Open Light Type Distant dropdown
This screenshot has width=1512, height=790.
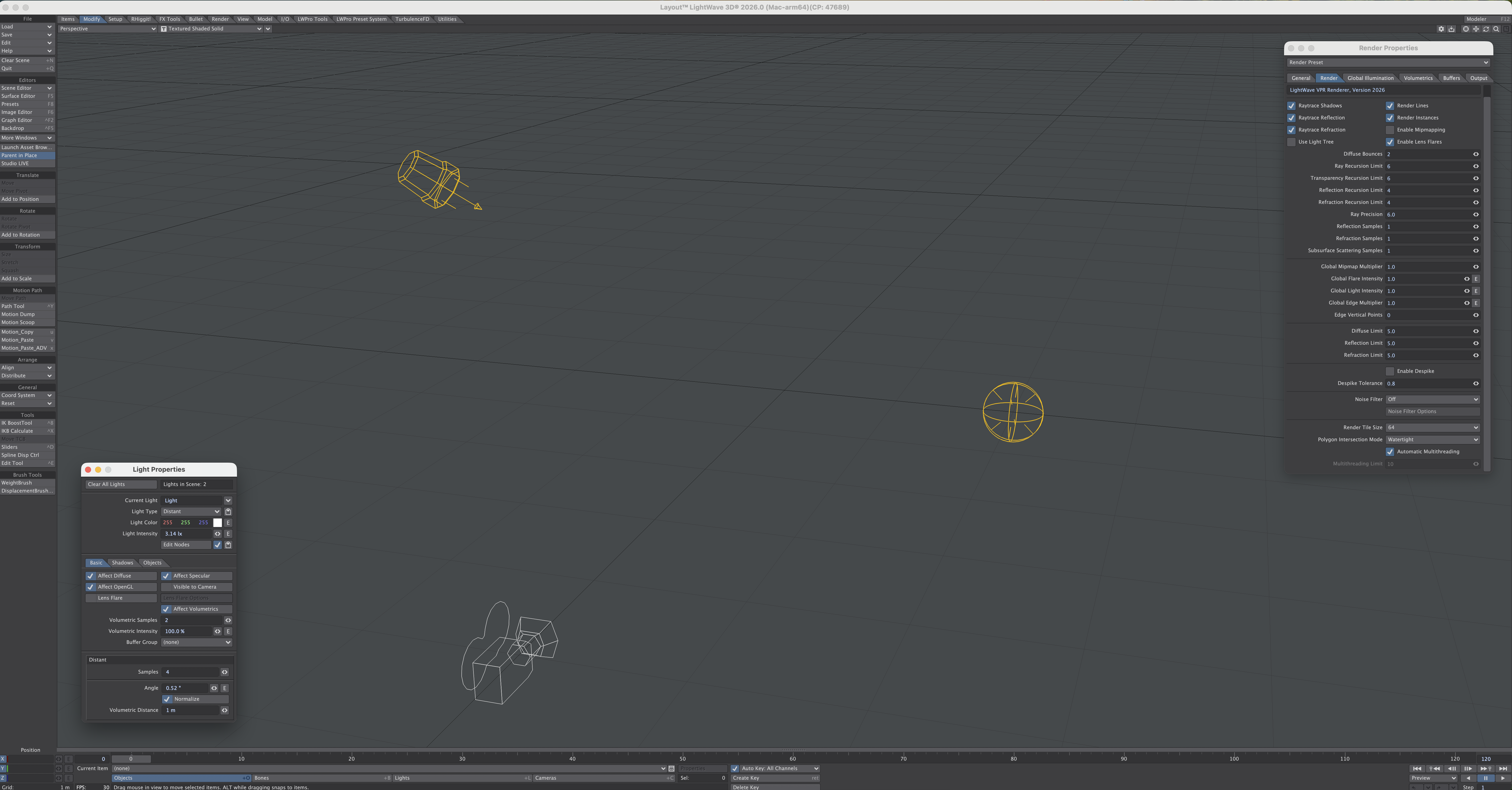pos(191,511)
